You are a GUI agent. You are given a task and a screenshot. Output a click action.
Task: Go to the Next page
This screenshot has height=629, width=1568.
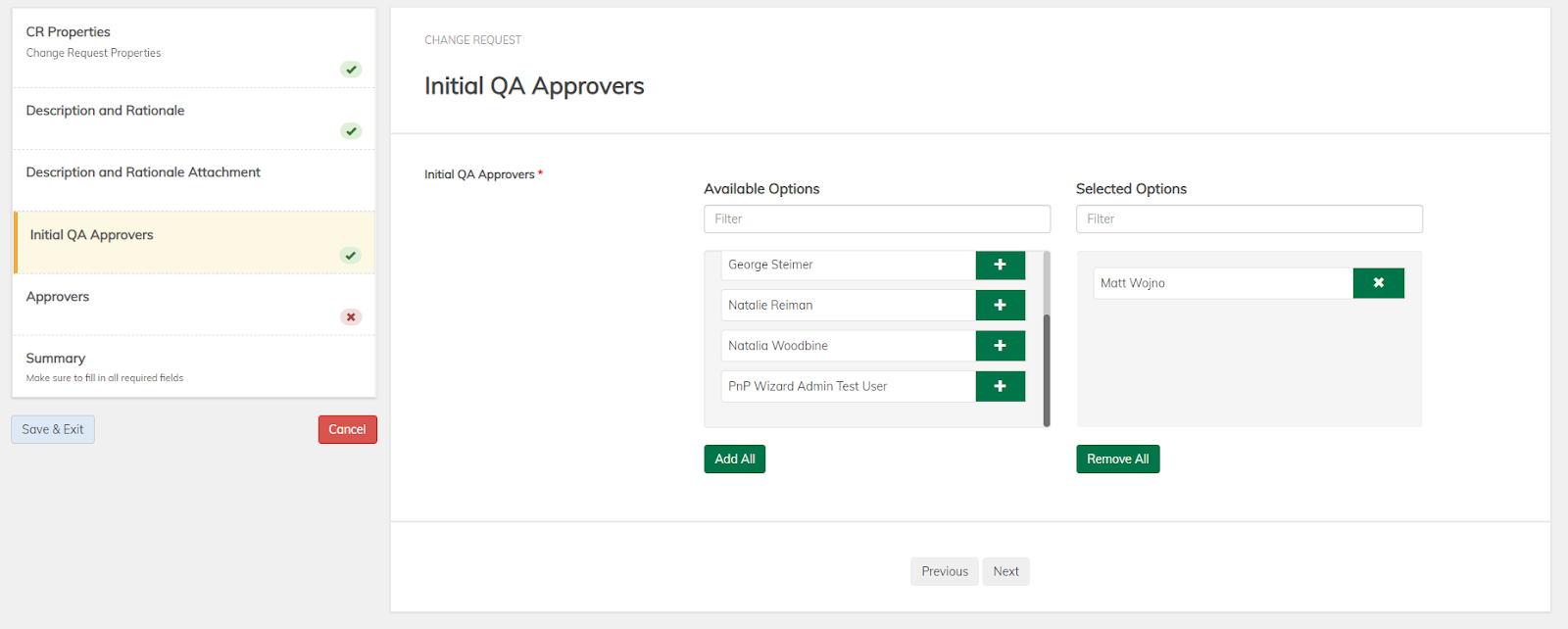1005,571
